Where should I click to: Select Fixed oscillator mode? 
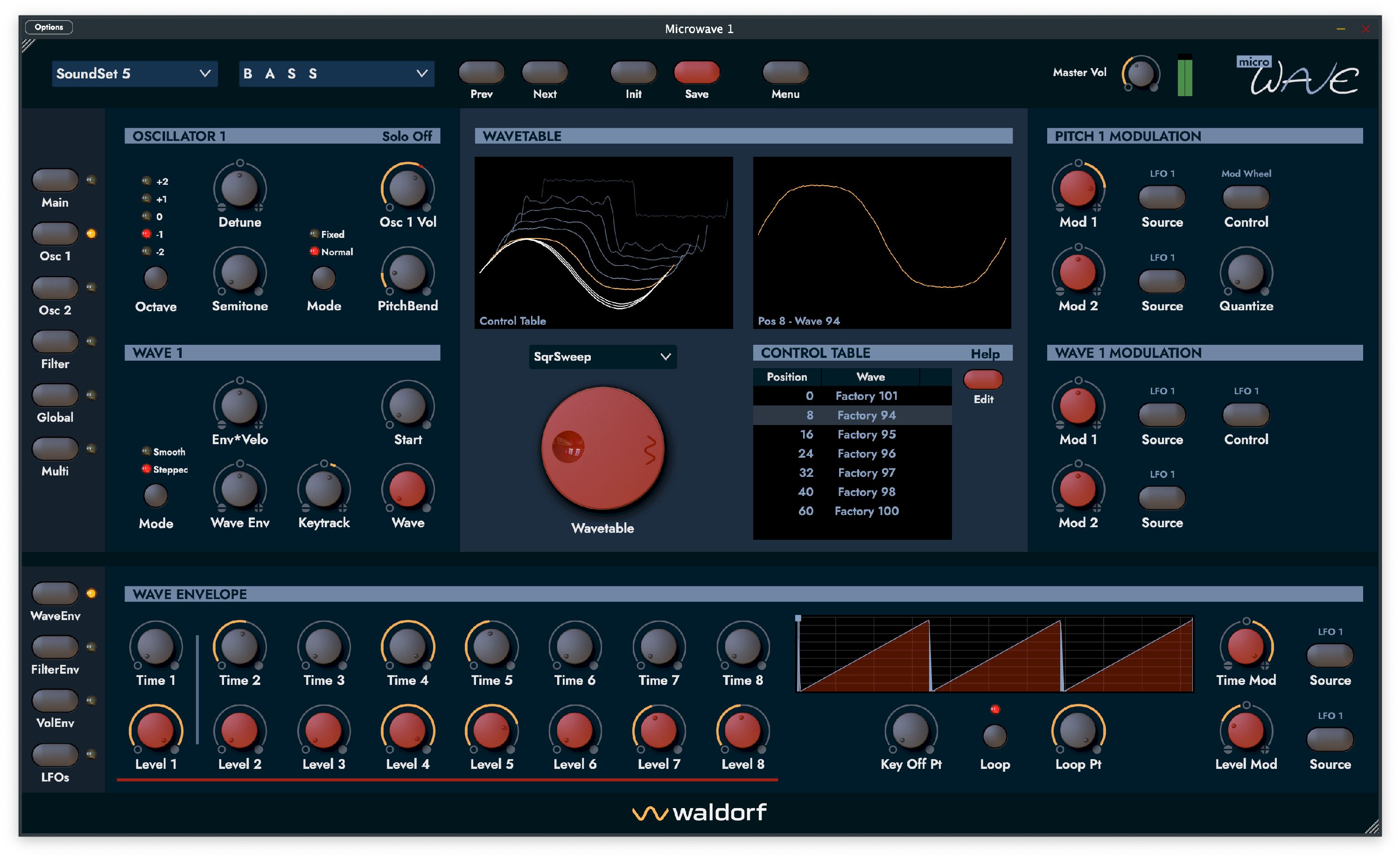(x=314, y=234)
